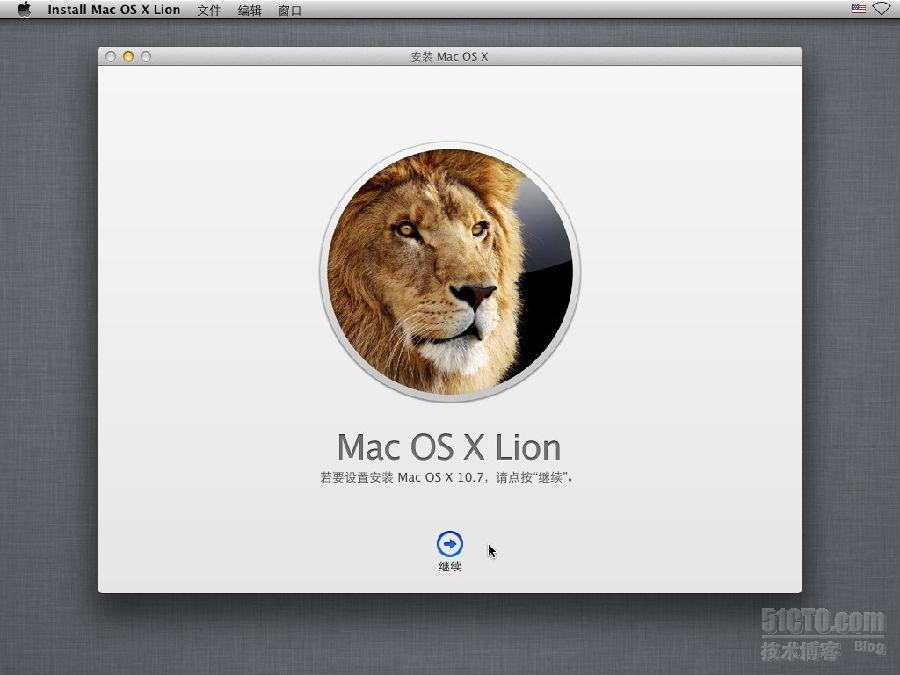Open the 文件 (File) menu

209,10
